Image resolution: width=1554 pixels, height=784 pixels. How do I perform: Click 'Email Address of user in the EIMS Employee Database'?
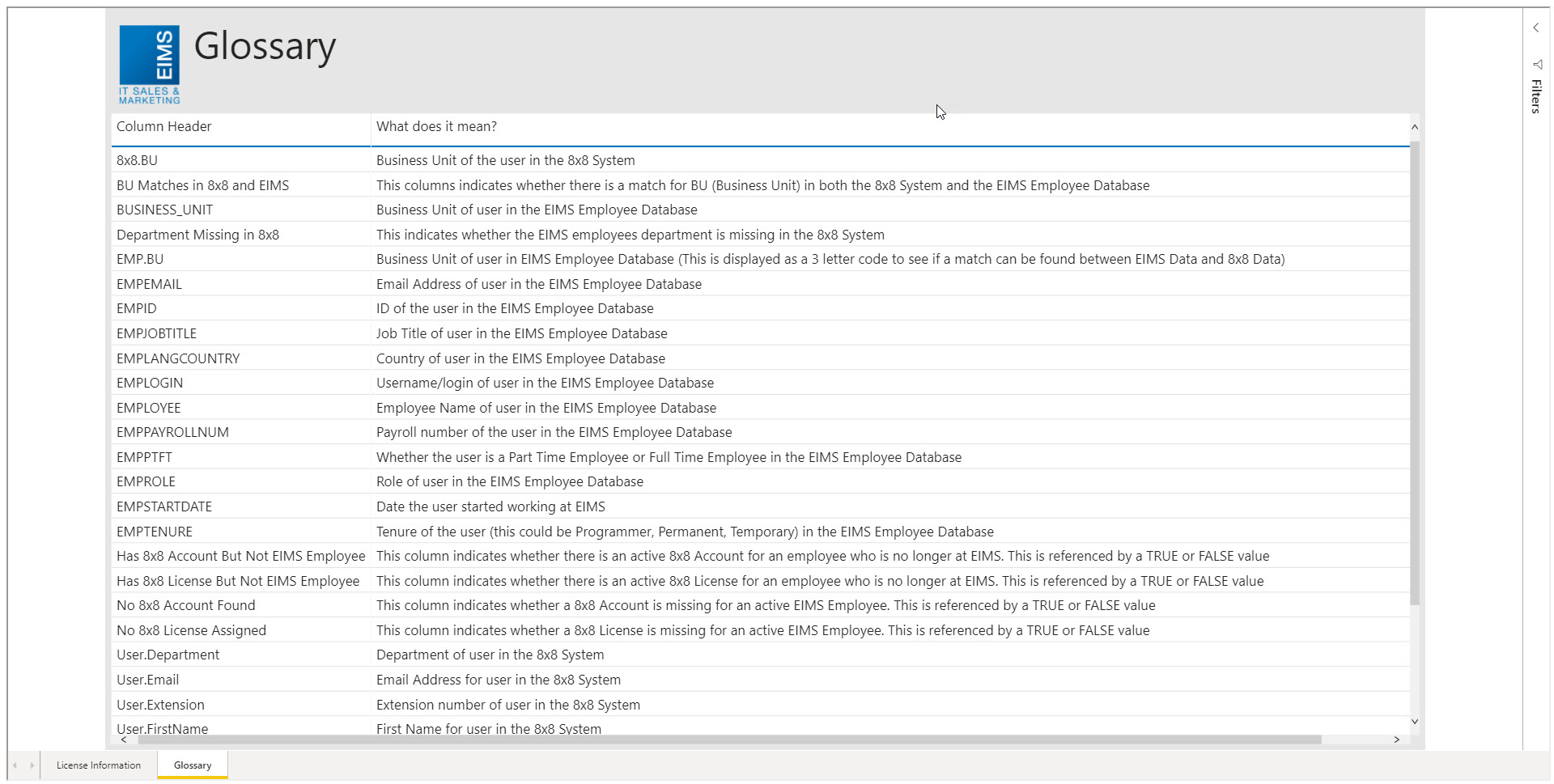[539, 284]
